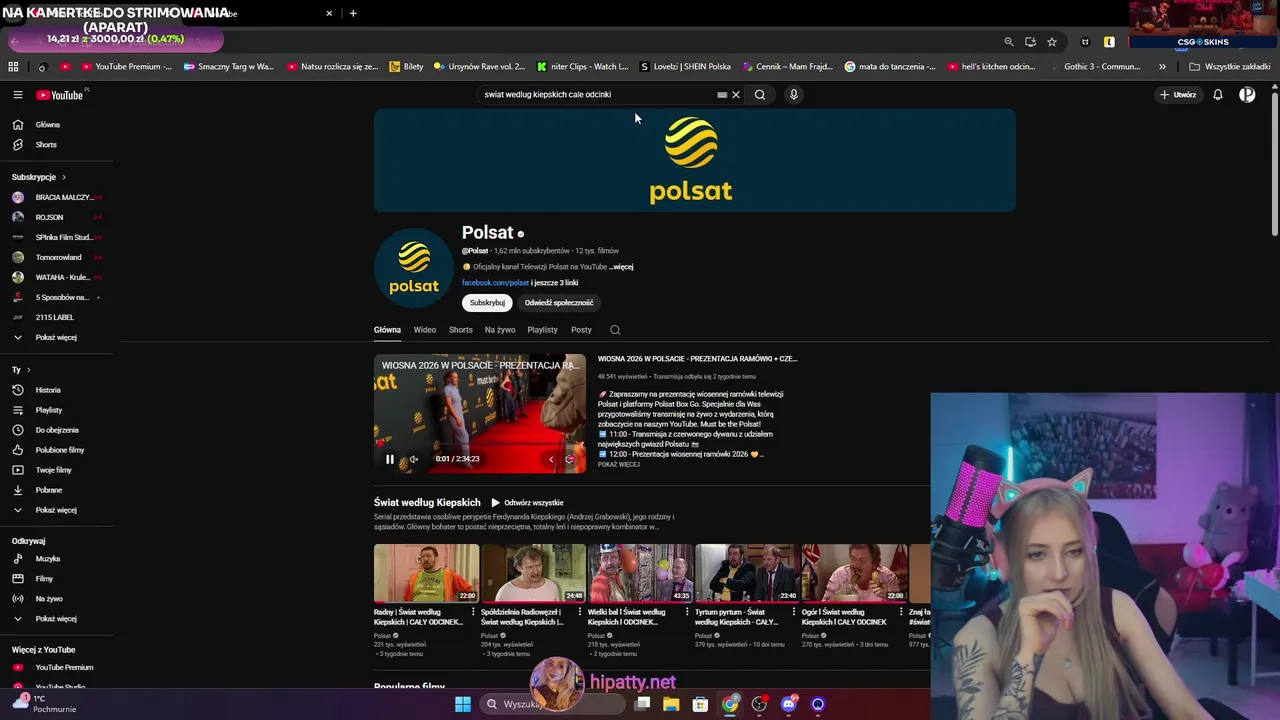Open Windows Start menu
1280x720 pixels.
click(x=463, y=704)
